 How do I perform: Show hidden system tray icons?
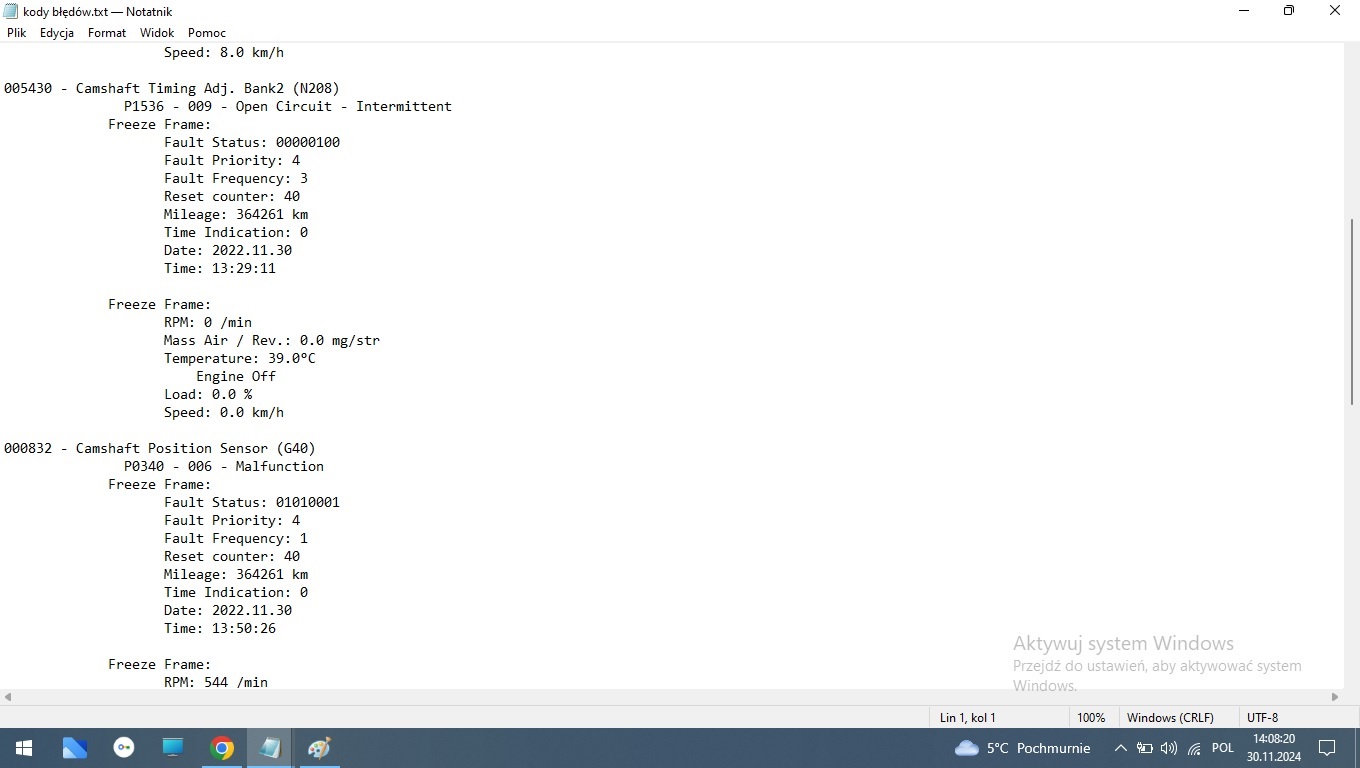click(1121, 748)
